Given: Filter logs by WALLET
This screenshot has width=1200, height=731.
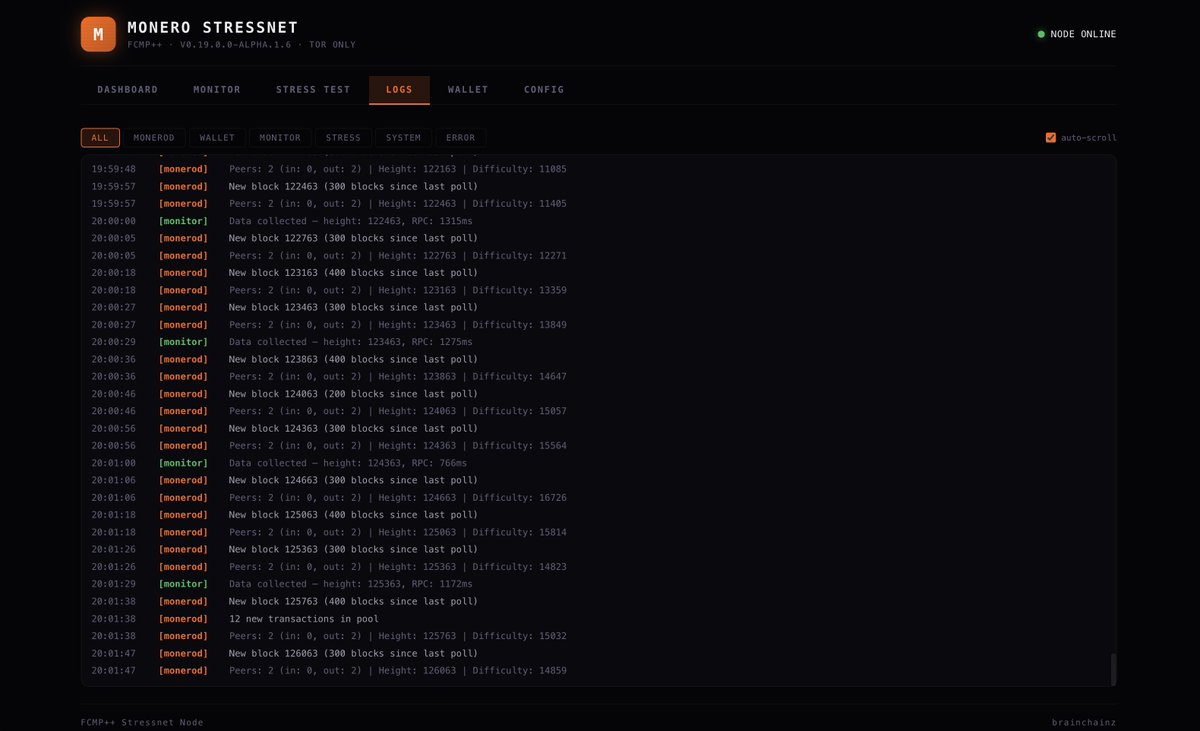Looking at the screenshot, I should (x=217, y=138).
